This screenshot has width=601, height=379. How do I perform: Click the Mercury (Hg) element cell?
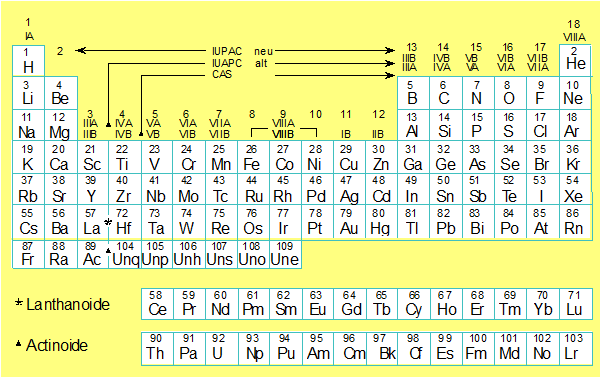click(x=381, y=222)
